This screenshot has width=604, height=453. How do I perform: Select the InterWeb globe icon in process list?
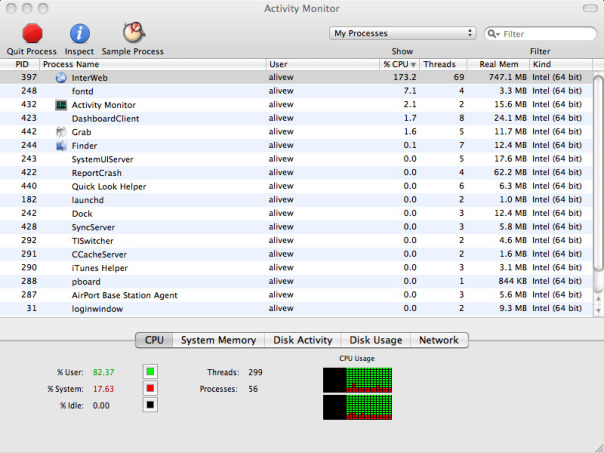pyautogui.click(x=61, y=77)
